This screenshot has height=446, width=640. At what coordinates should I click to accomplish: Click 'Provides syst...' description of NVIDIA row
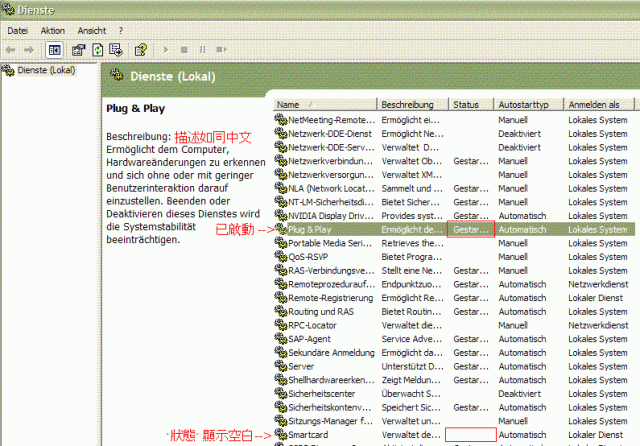(412, 216)
